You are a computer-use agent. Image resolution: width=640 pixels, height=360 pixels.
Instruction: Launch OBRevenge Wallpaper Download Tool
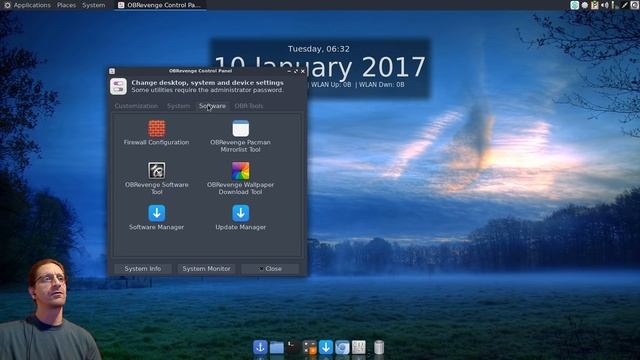(x=240, y=179)
